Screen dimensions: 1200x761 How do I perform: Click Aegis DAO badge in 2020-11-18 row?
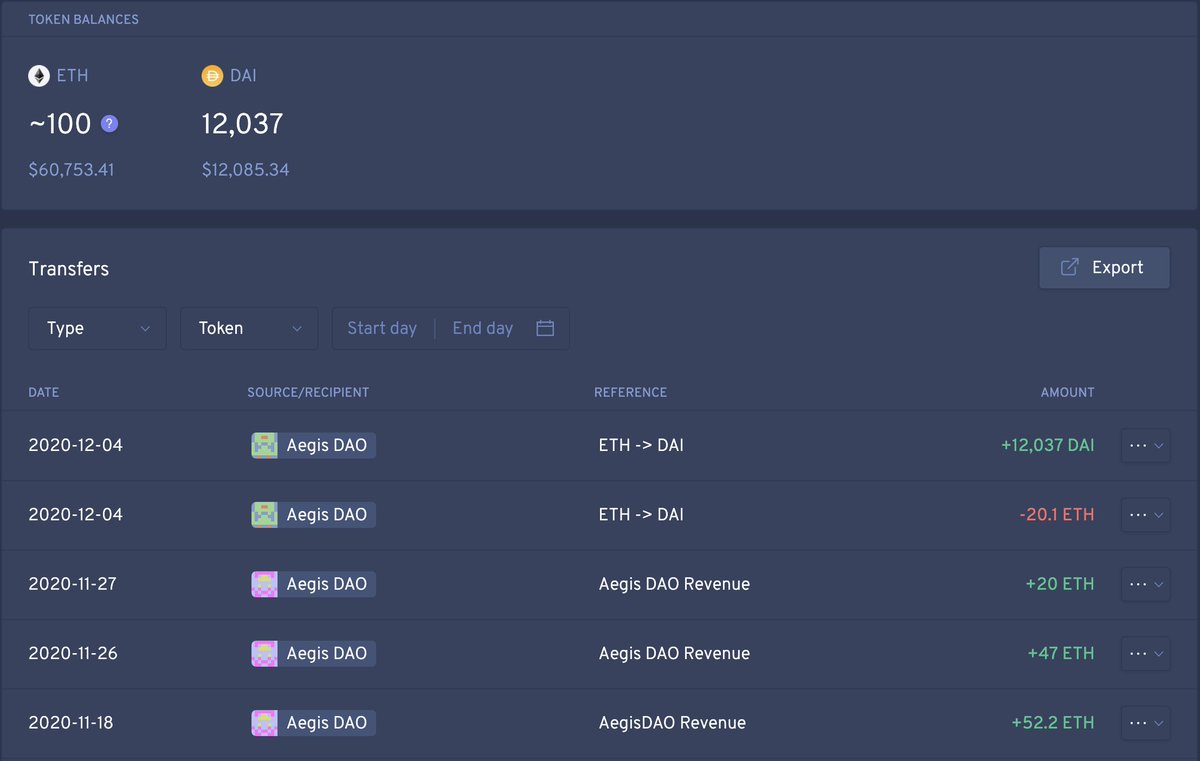pyautogui.click(x=314, y=722)
